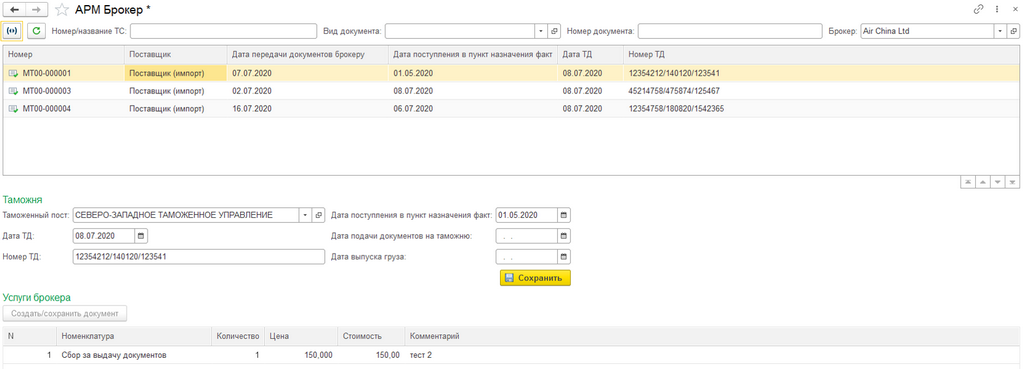Click Создать/сохранить документ button
The width and height of the screenshot is (1024, 369).
(x=65, y=313)
